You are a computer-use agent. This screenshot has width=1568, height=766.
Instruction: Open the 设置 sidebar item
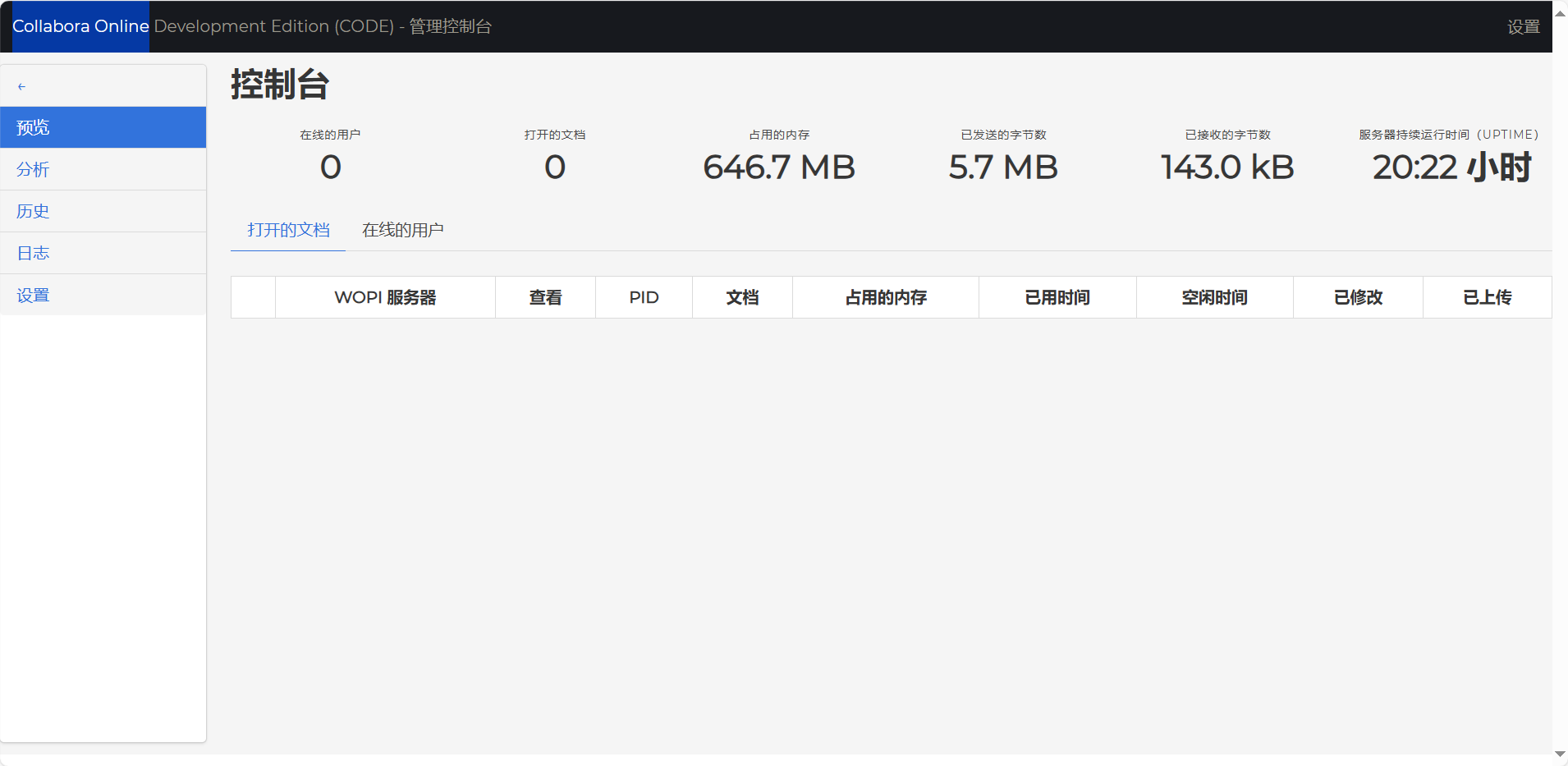pyautogui.click(x=103, y=295)
